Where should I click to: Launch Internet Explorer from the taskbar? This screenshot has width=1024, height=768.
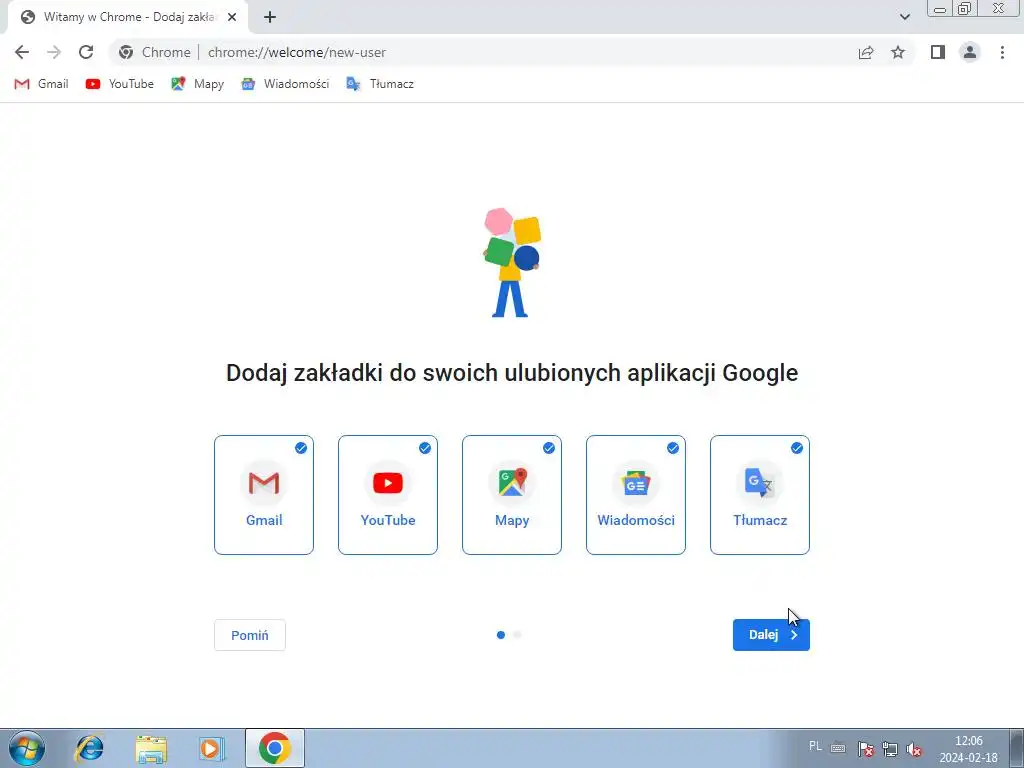89,748
